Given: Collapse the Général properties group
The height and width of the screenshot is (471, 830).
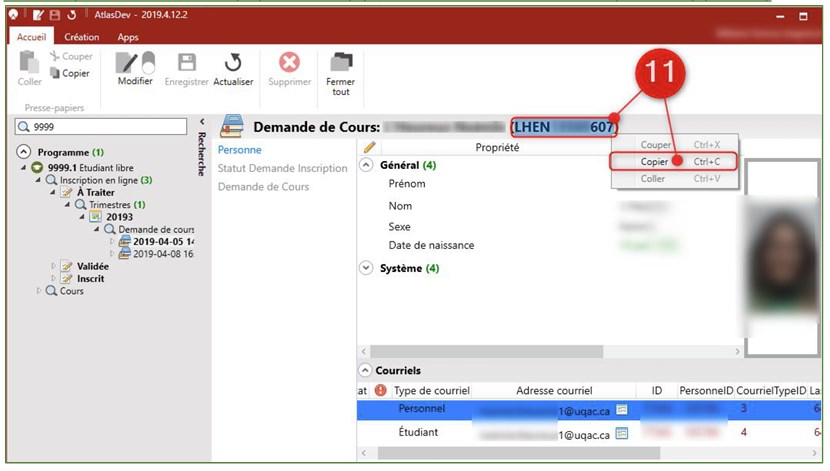Looking at the screenshot, I should [x=366, y=165].
